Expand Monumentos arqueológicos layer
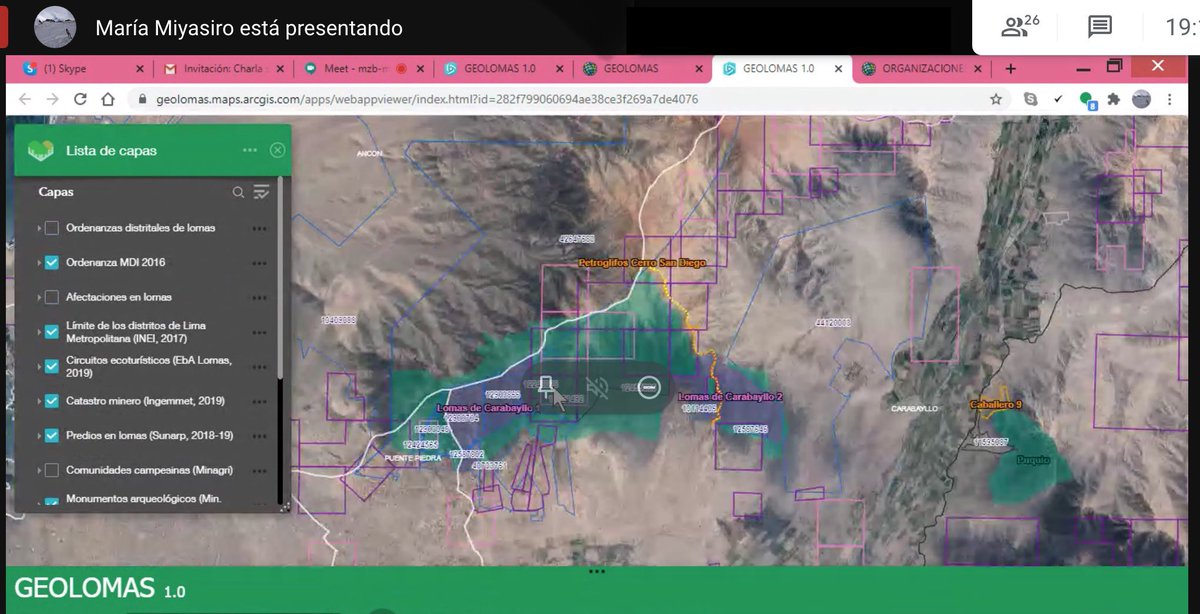Screen dimensions: 1200x614 click(x=39, y=503)
